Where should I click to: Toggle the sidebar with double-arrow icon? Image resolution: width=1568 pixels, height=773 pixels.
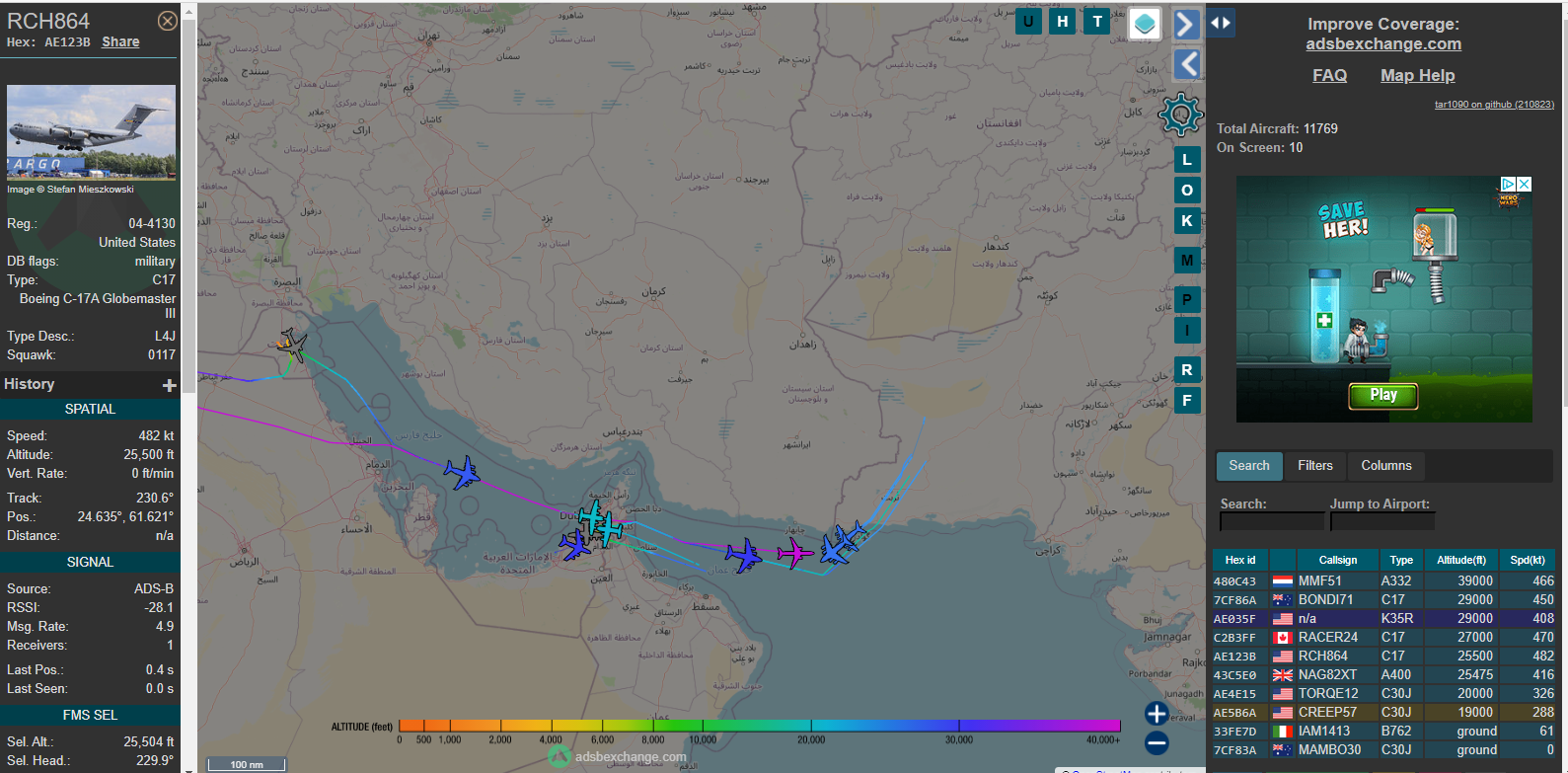click(x=1221, y=23)
